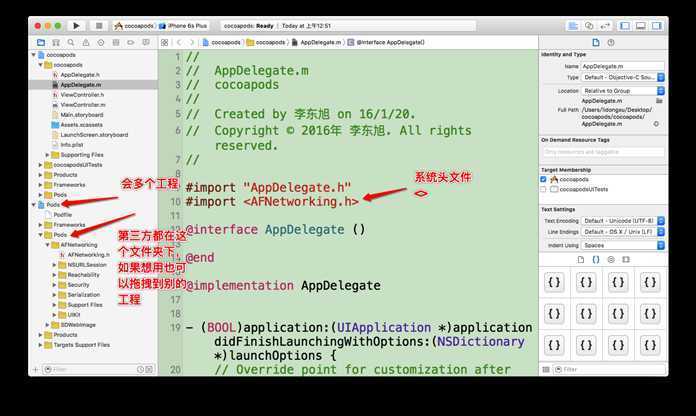The width and height of the screenshot is (696, 416).
Task: Check cocoapodsUITests target membership
Action: pos(543,189)
